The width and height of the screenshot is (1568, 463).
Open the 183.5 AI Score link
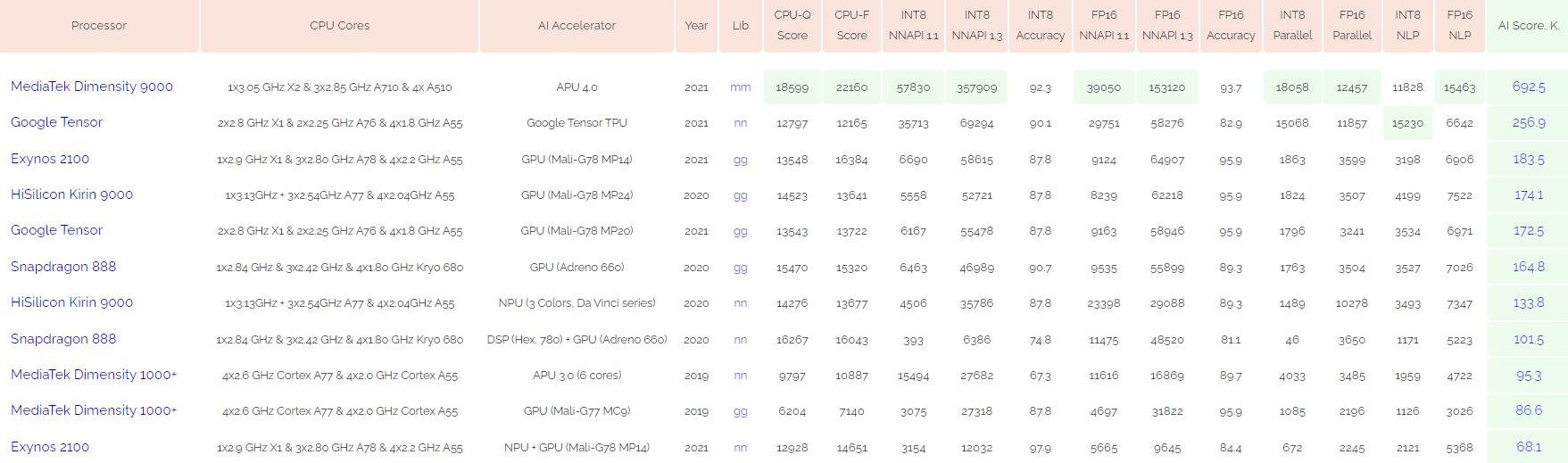click(x=1529, y=159)
